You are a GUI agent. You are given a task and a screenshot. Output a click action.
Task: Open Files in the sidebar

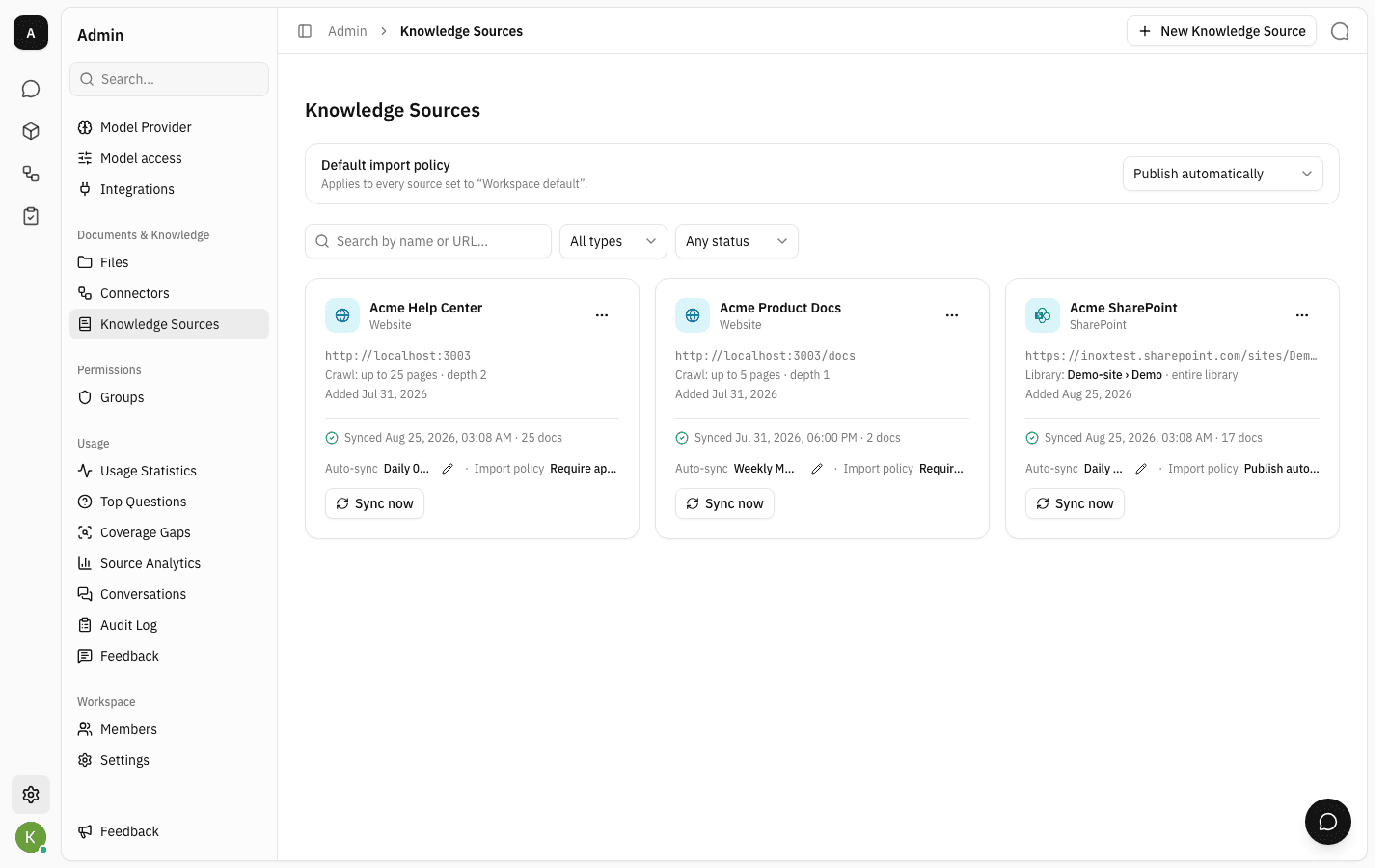[x=169, y=262]
